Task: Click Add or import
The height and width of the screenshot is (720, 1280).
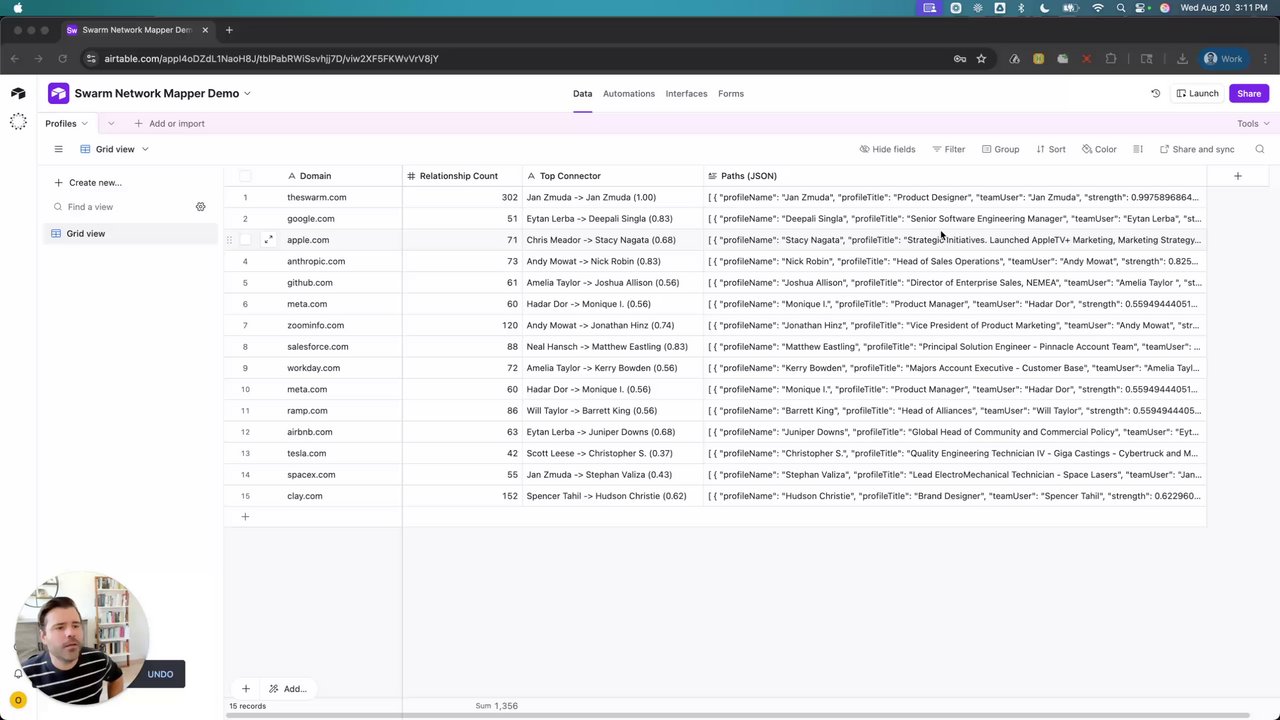Action: click(x=169, y=123)
